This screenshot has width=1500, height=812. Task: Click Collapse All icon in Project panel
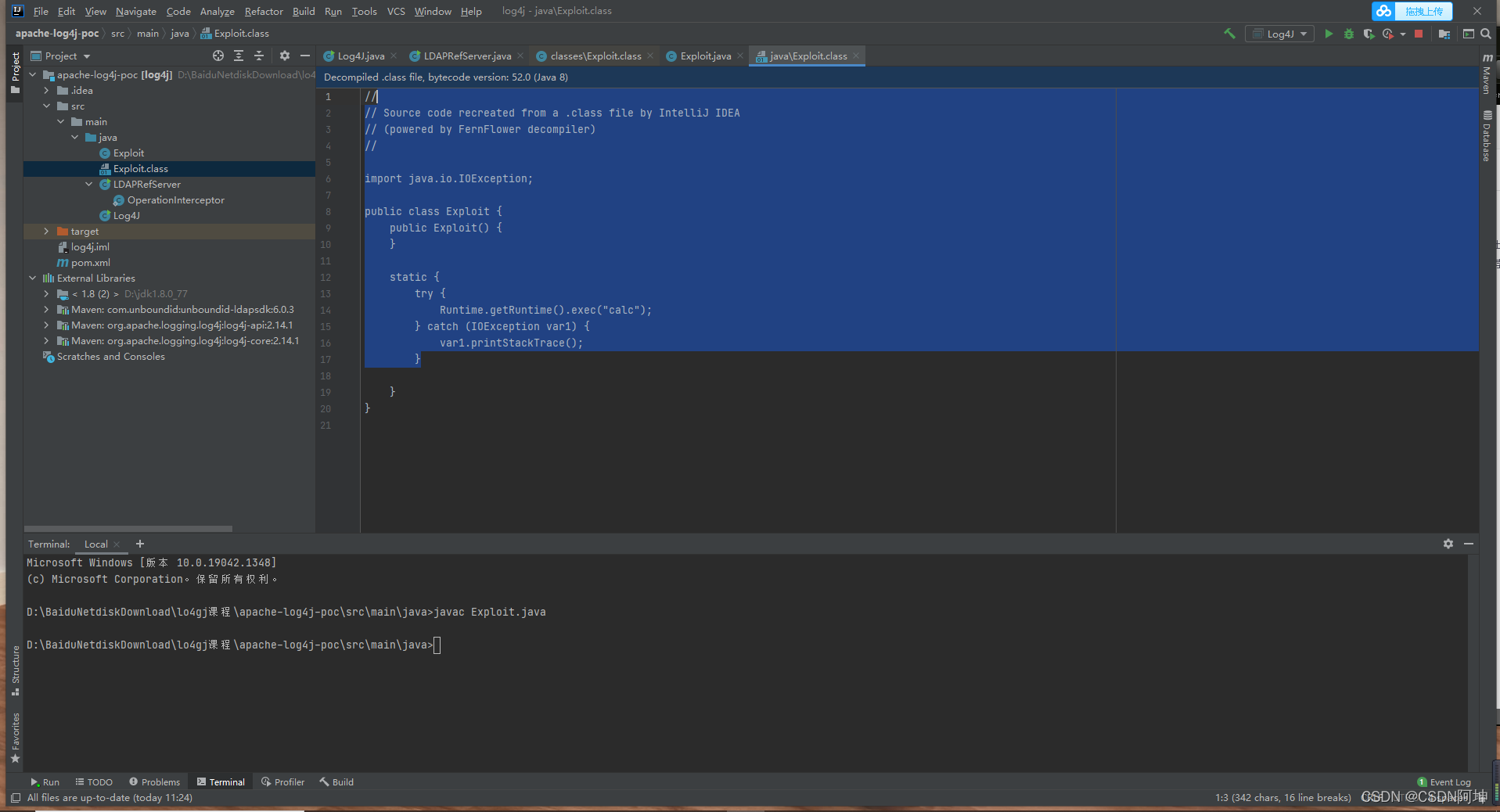[x=259, y=56]
